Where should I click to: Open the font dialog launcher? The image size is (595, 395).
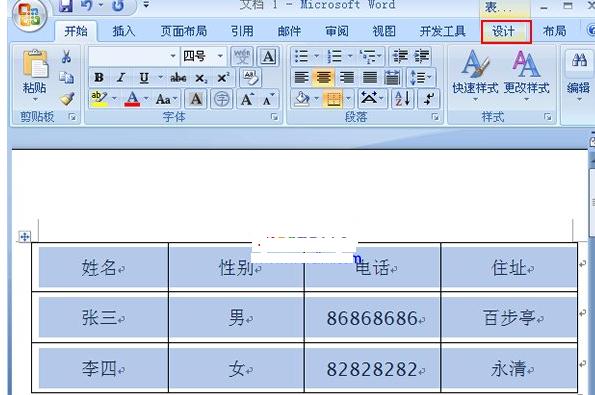click(x=274, y=117)
